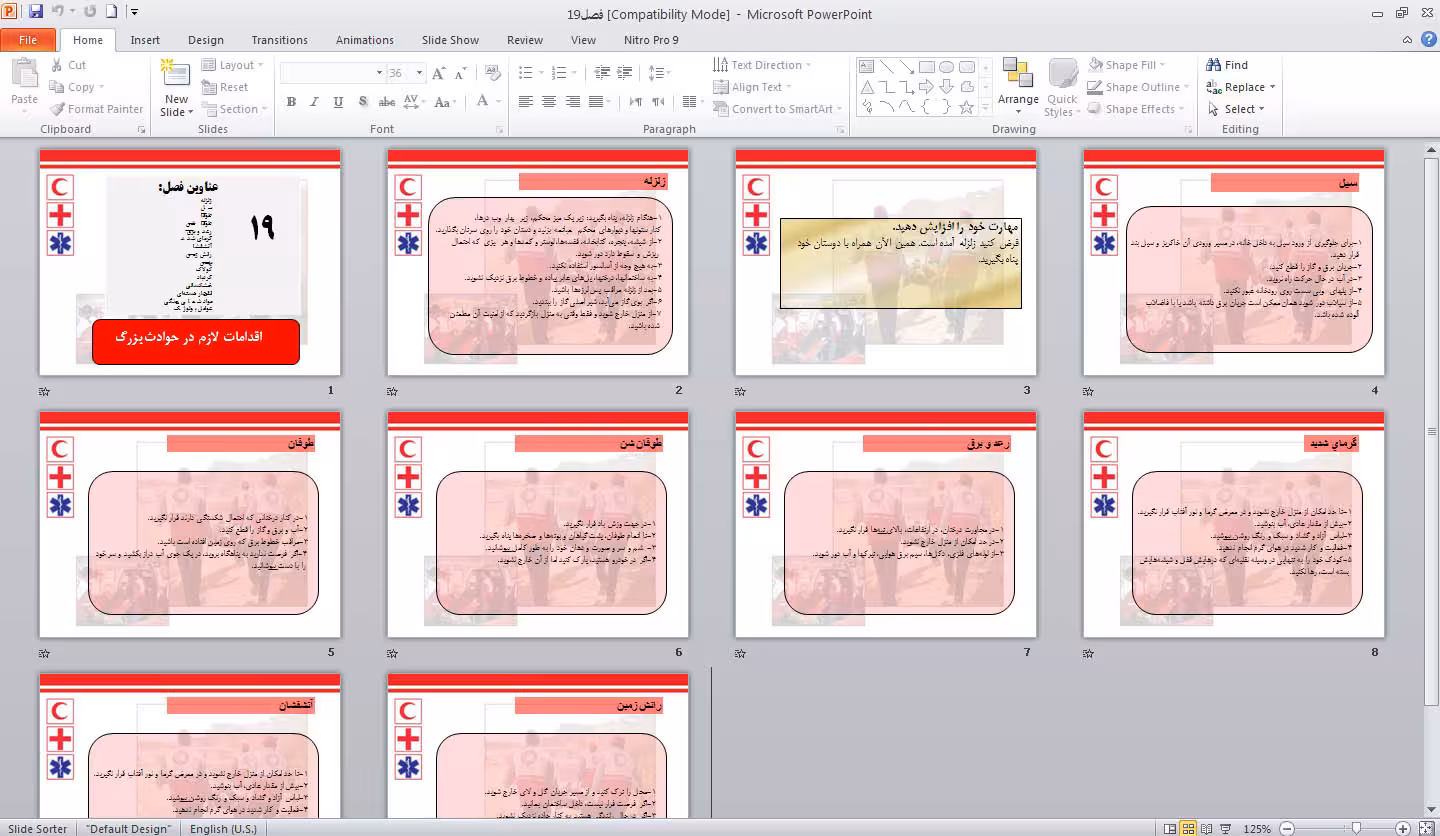Click the Increase List Level icon
1440x836 pixels.
pos(626,73)
